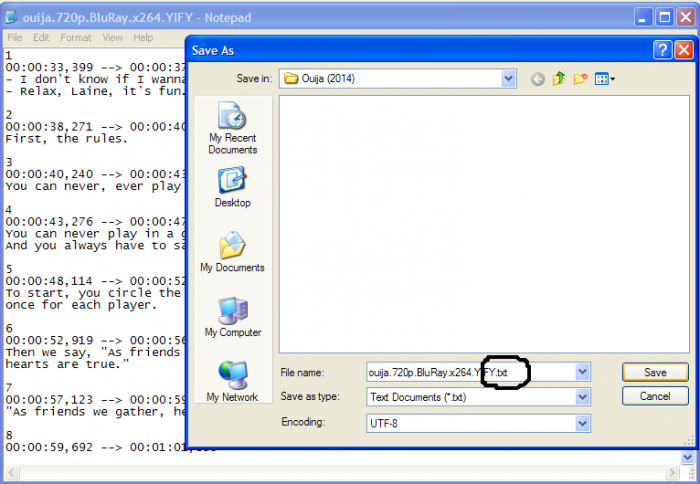Click subtitle line 'First, the rules.'
Screen dimensions: 700x484
click(67, 139)
